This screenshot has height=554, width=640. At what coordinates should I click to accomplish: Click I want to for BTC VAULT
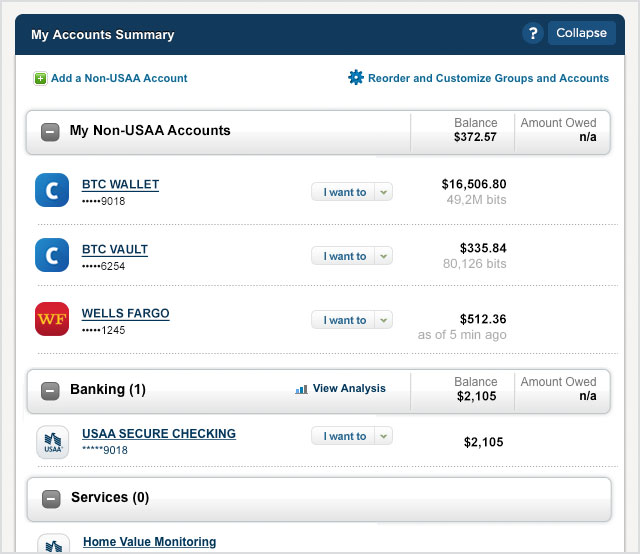[x=344, y=256]
